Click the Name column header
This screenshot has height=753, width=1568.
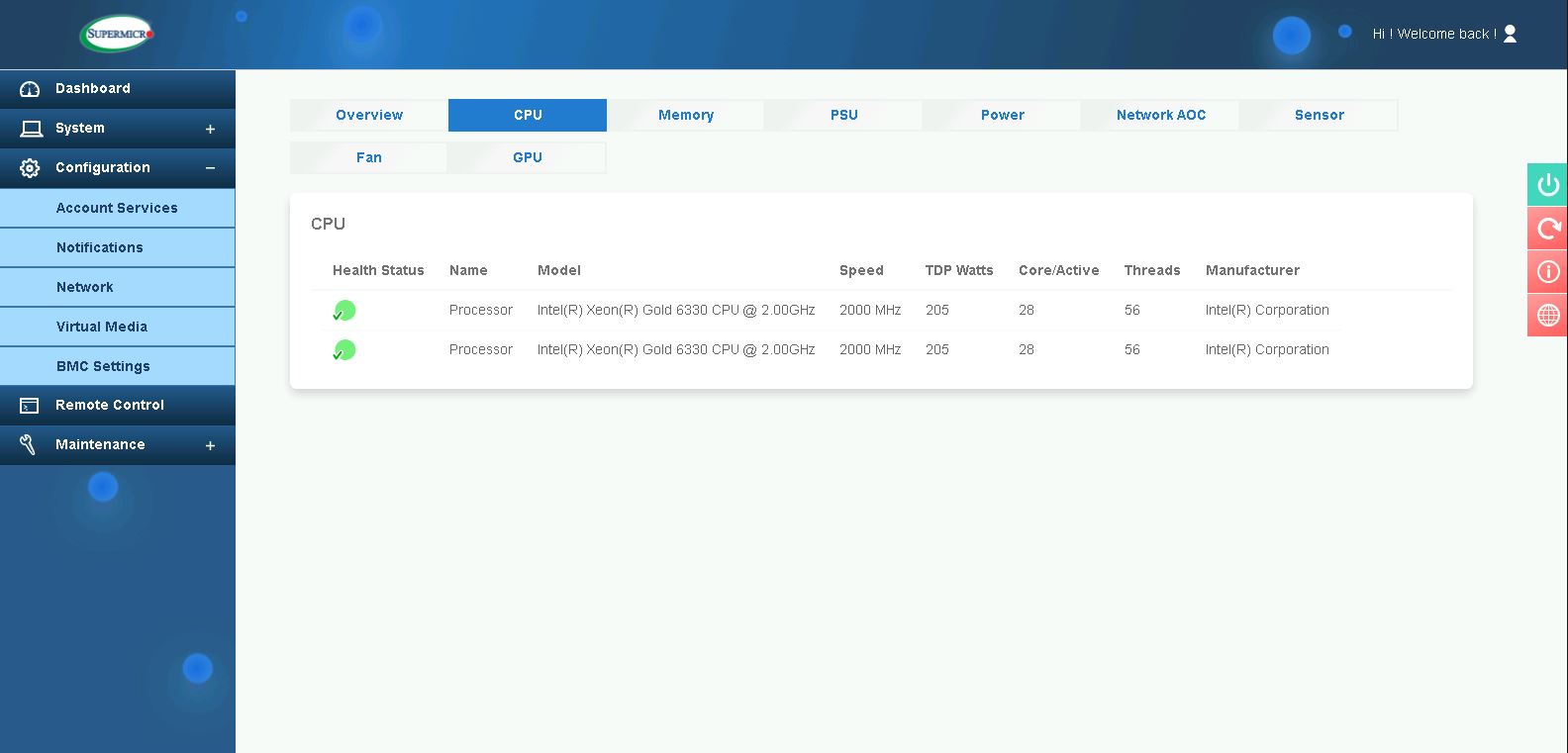click(468, 270)
